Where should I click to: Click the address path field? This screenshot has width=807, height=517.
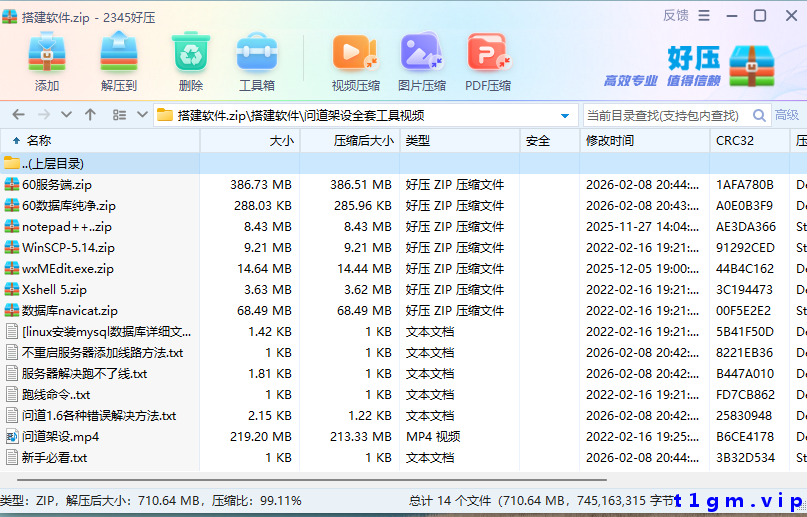point(365,115)
